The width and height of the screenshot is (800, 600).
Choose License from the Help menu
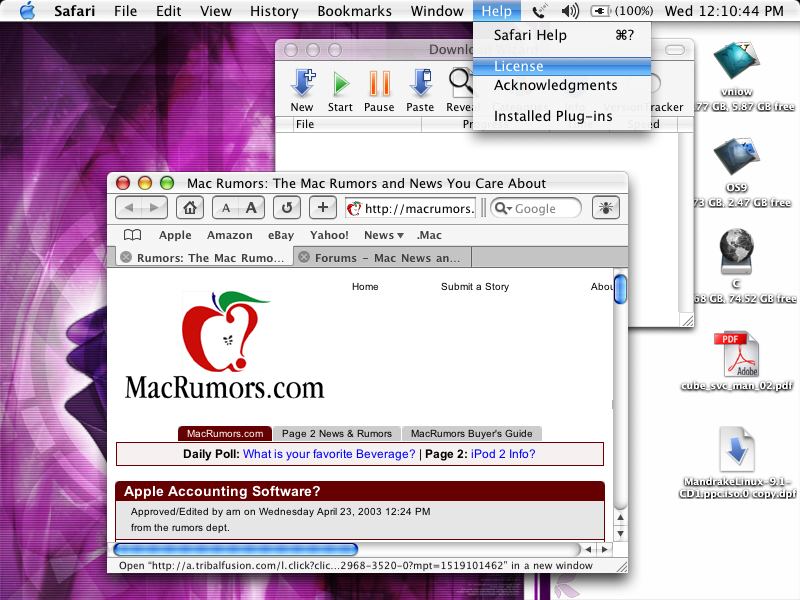[562, 66]
